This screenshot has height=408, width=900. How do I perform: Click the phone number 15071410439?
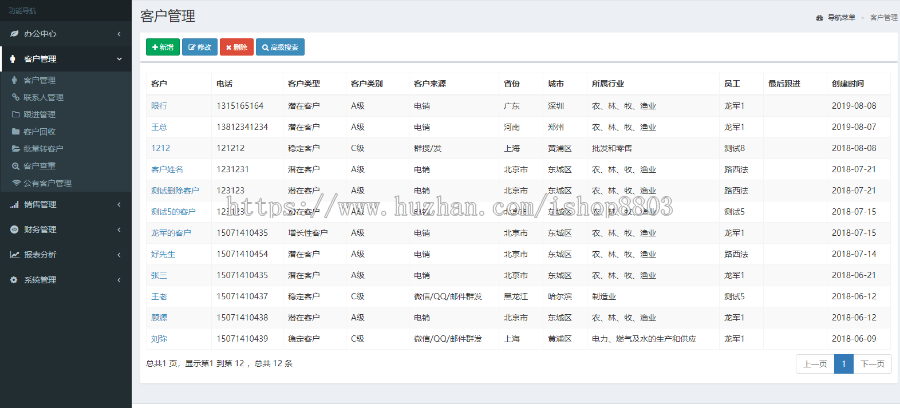(x=242, y=339)
